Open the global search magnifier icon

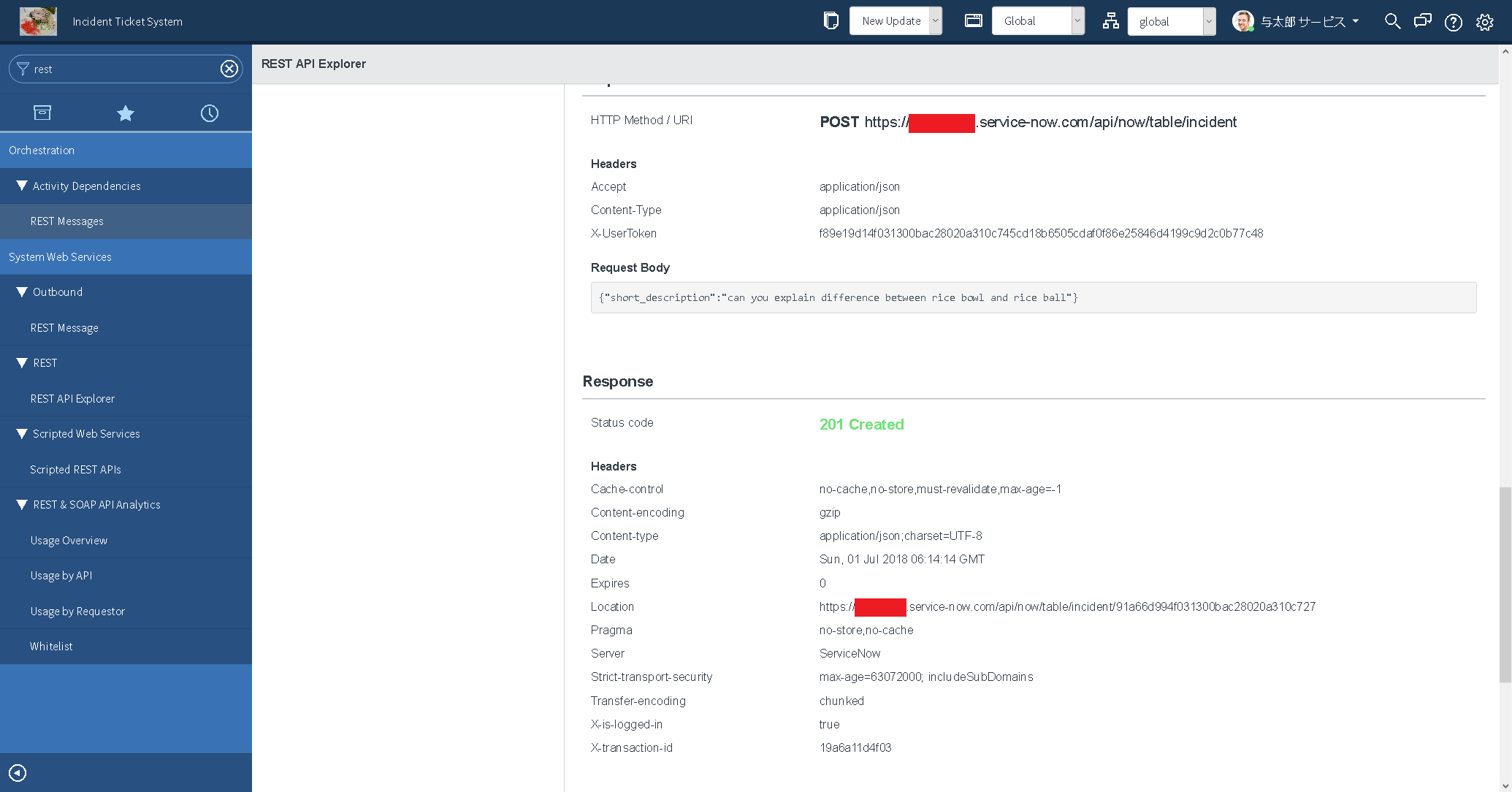pyautogui.click(x=1392, y=22)
